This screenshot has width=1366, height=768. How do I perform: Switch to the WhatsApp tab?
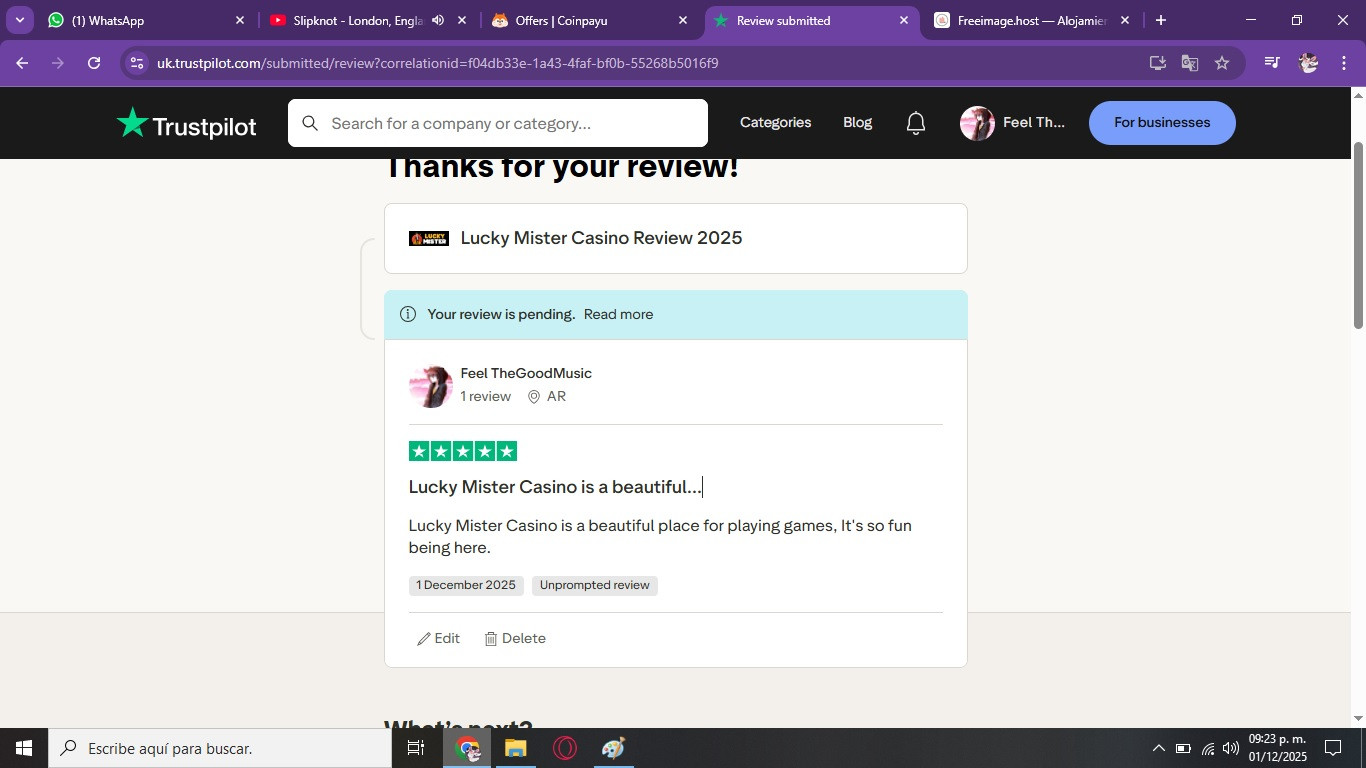point(147,20)
